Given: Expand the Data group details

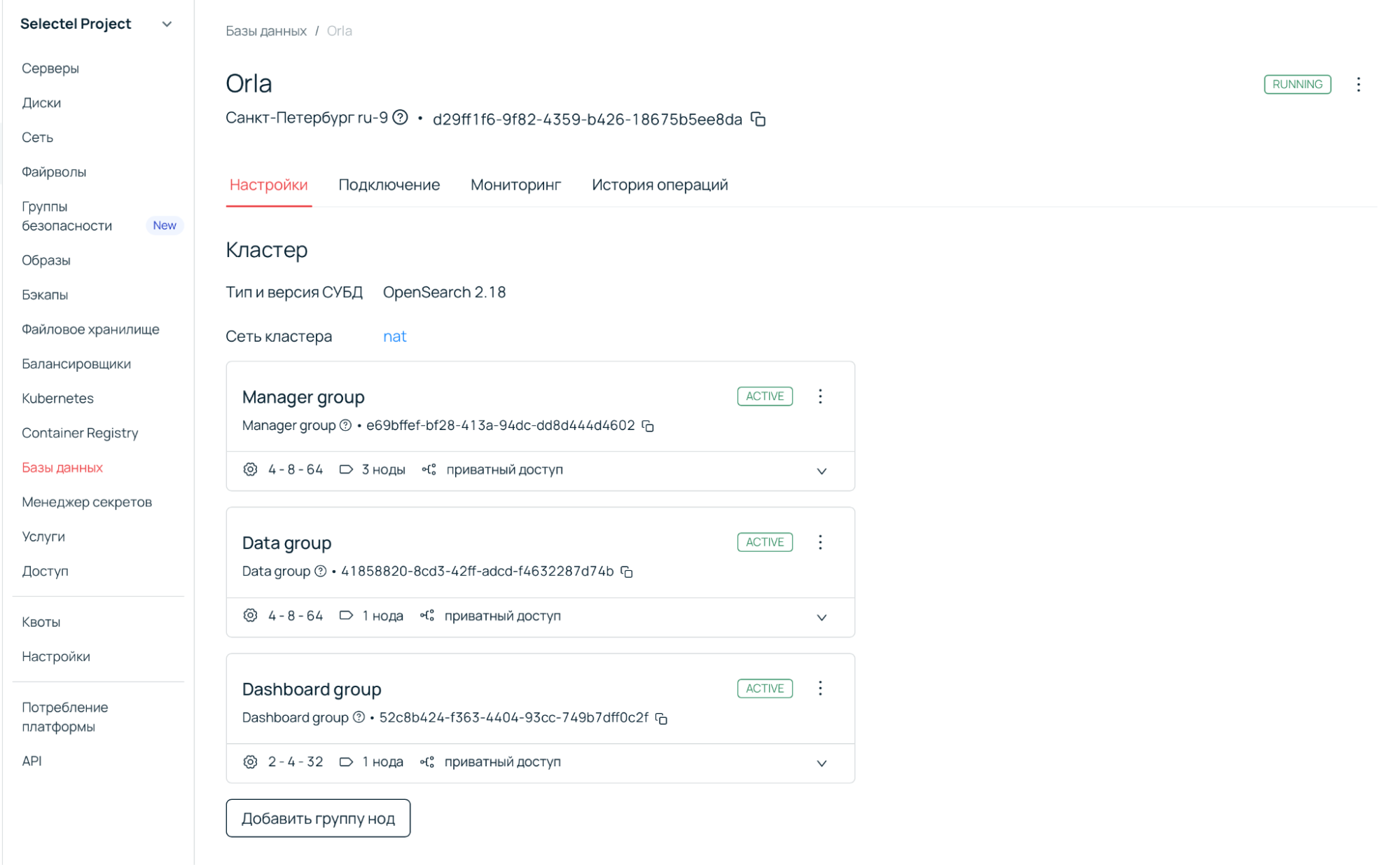Looking at the screenshot, I should 822,617.
